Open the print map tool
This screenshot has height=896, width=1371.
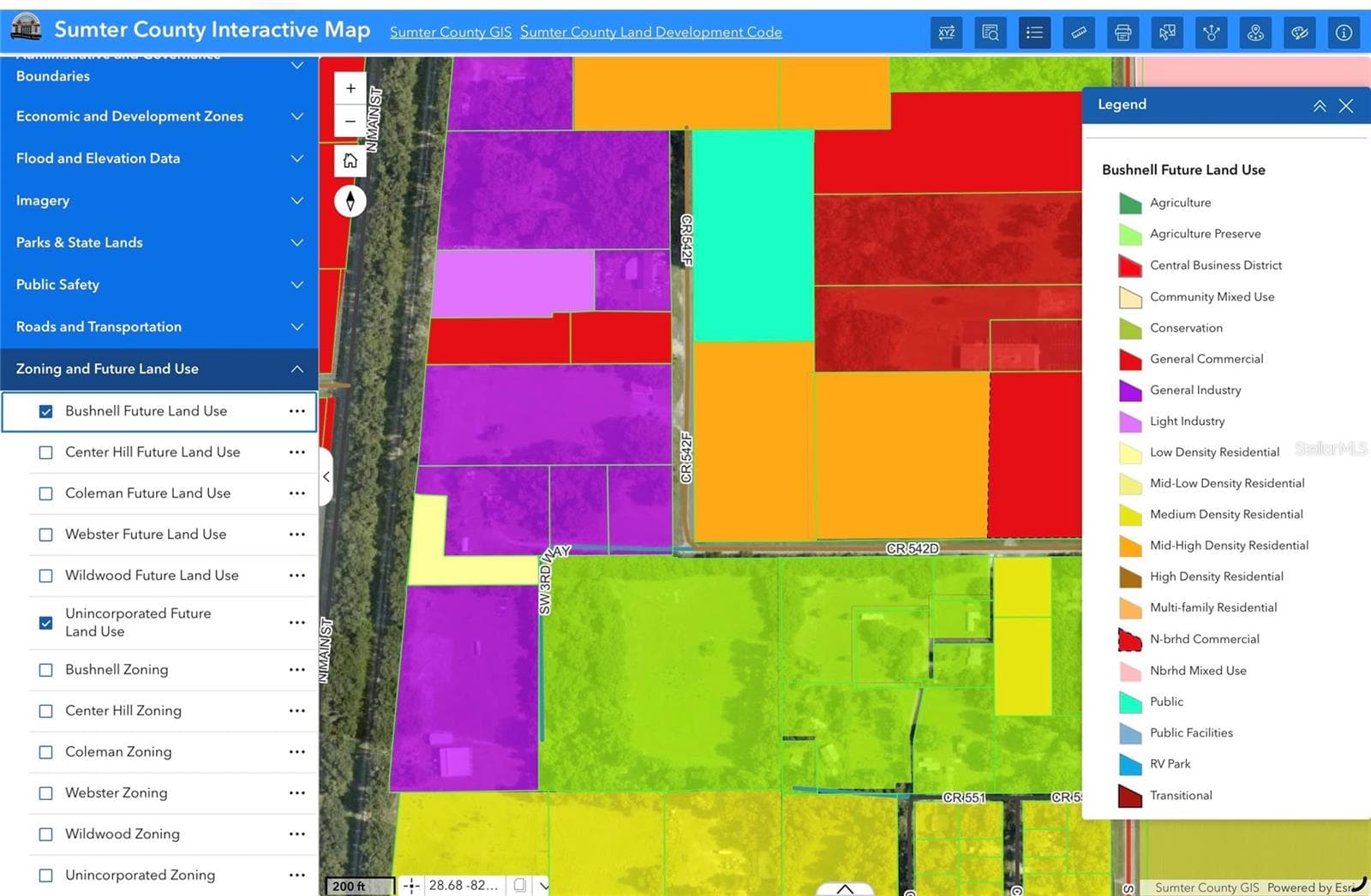tap(1123, 33)
